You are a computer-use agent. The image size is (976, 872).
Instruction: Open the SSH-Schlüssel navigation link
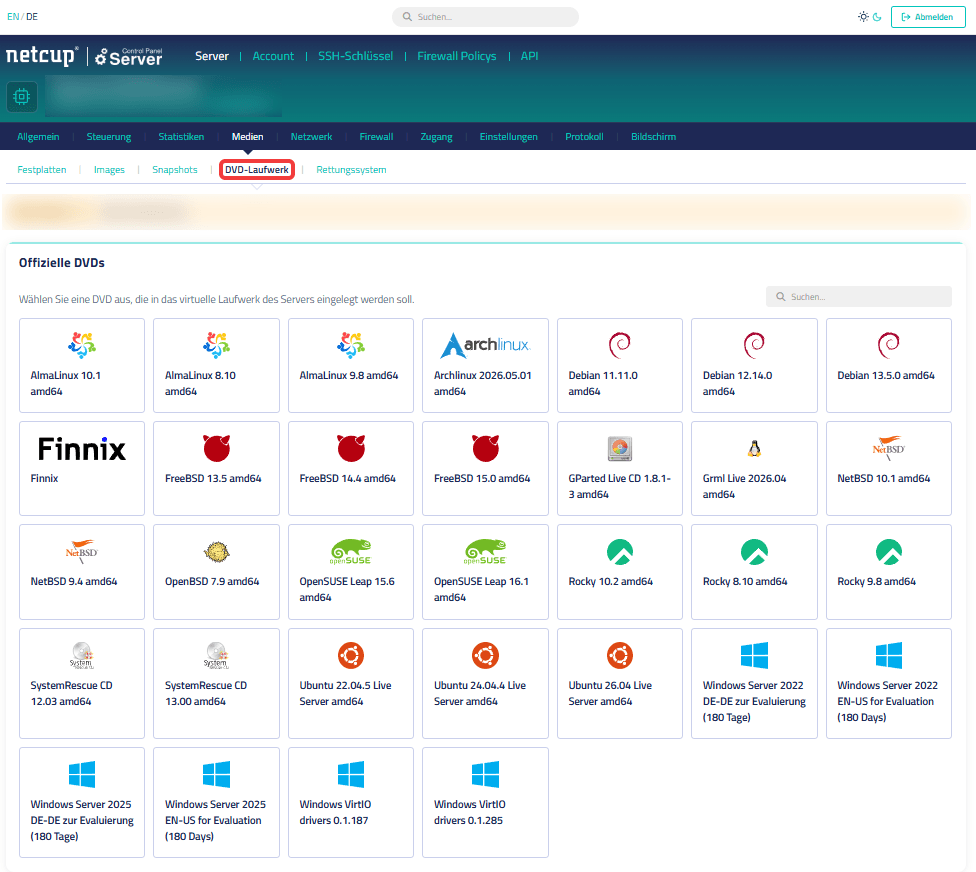[x=355, y=56]
